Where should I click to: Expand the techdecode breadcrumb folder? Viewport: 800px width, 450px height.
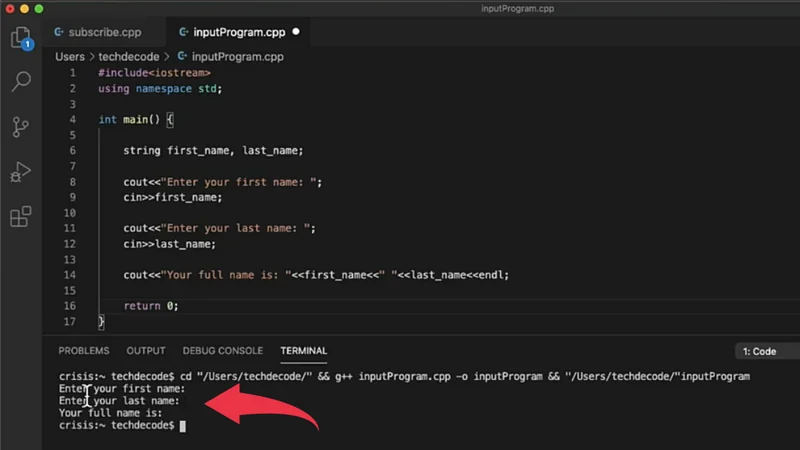[x=130, y=57]
